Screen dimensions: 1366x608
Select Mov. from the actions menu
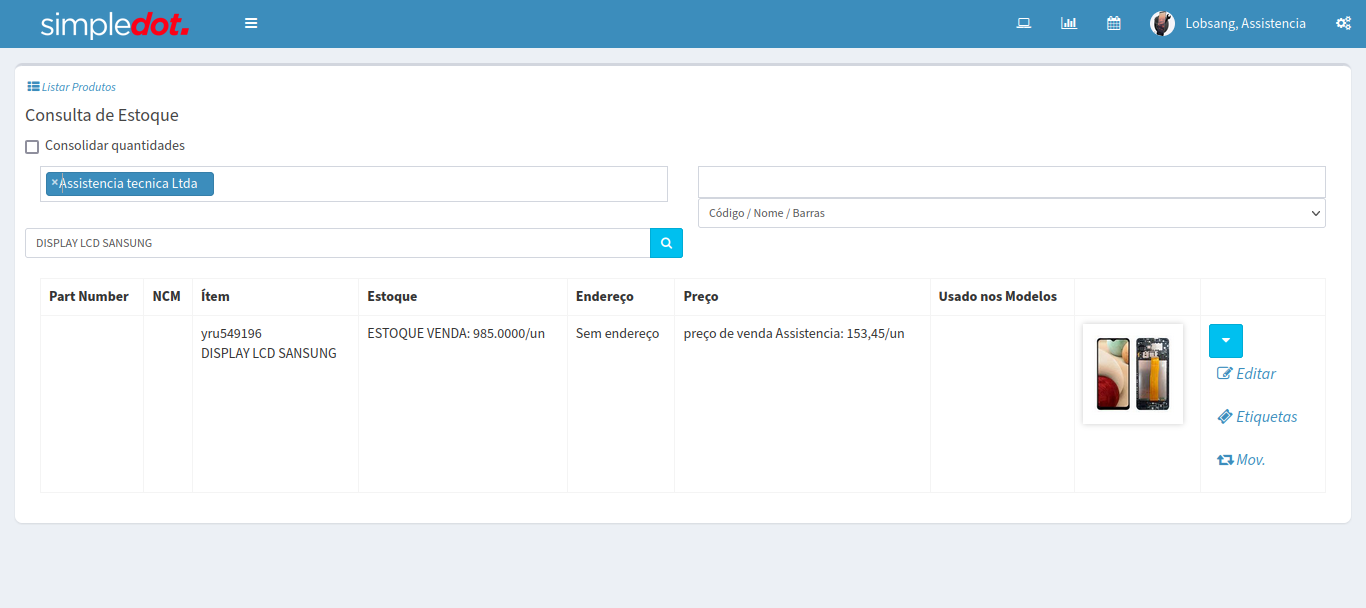click(x=1241, y=460)
